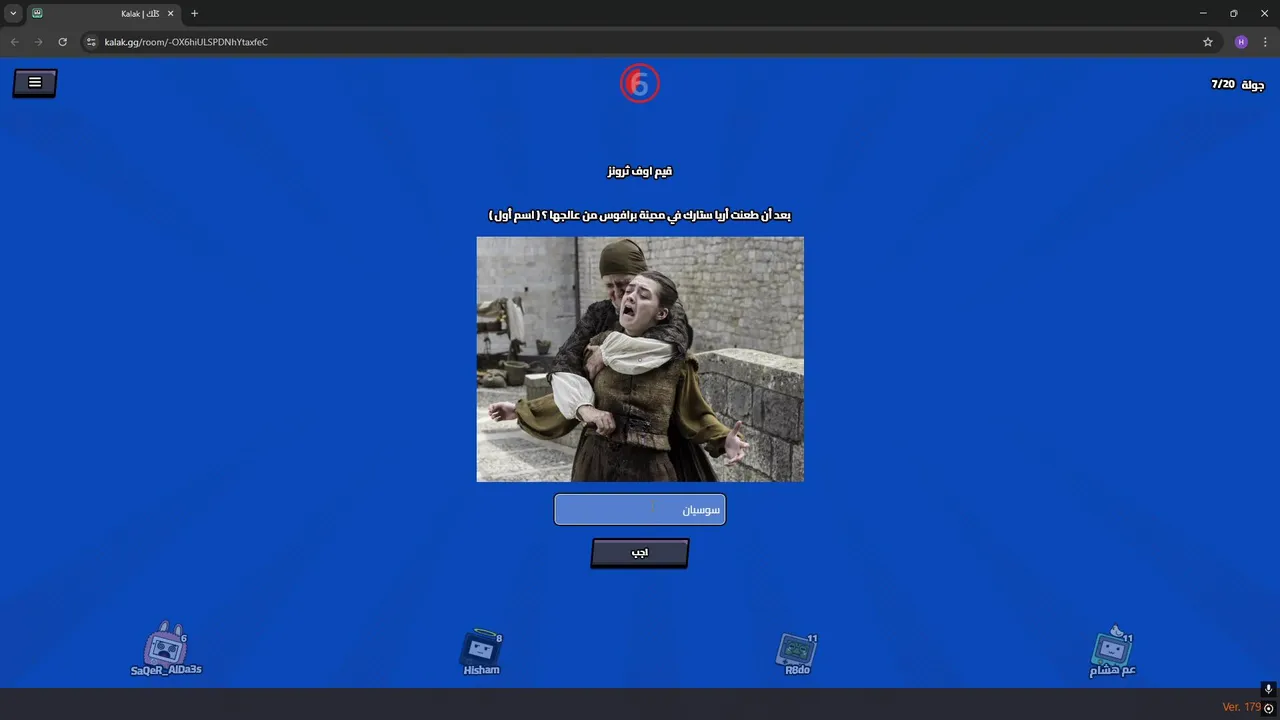Screen dimensions: 1280x720
Task: Go forward in browser history
Action: click(38, 42)
